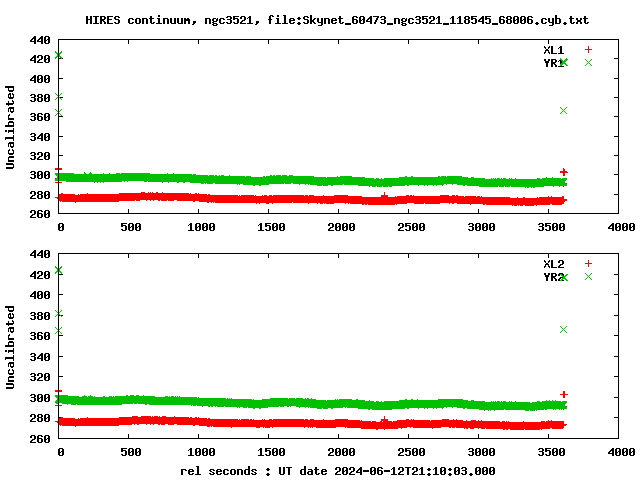Screen dimensions: 640x480
Task: Click the red XL1 data band at 1000 seconds
Action: tap(199, 198)
